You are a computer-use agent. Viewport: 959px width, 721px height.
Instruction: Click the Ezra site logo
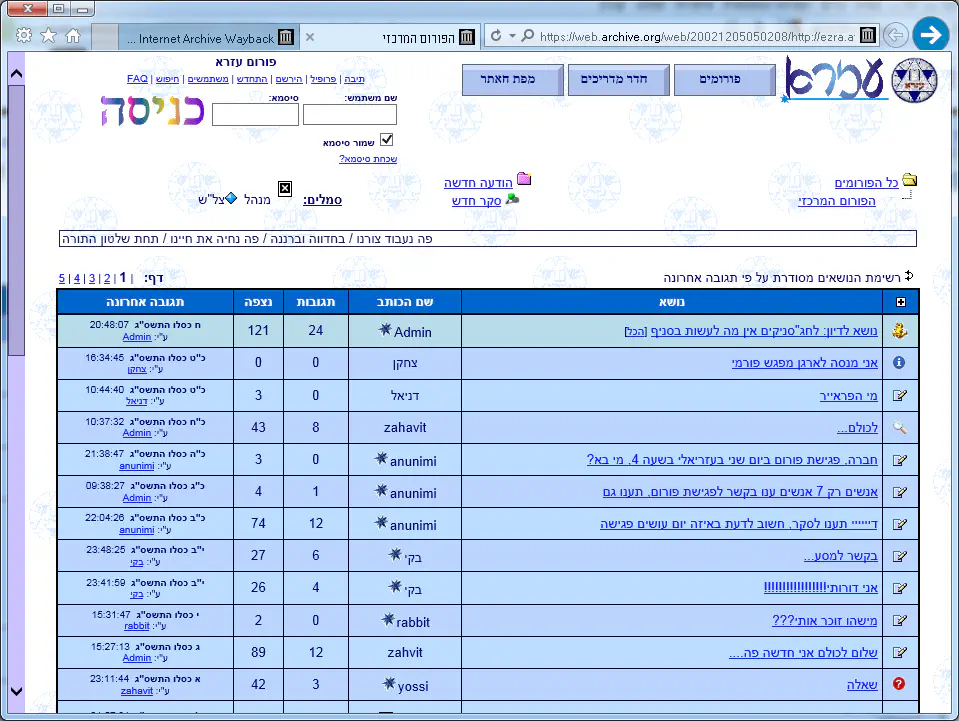coord(860,80)
